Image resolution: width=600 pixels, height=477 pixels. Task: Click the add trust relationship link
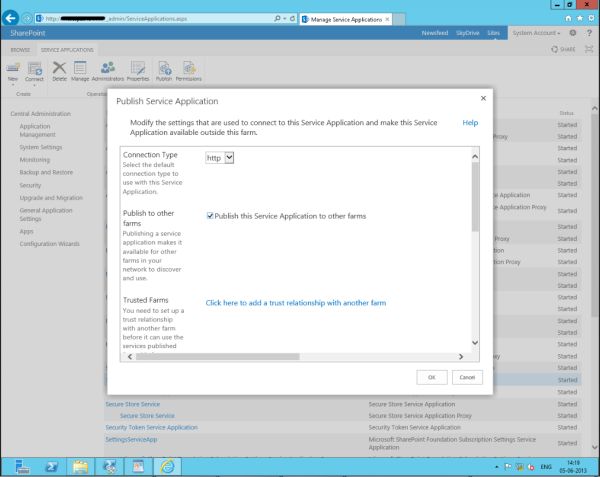(296, 303)
